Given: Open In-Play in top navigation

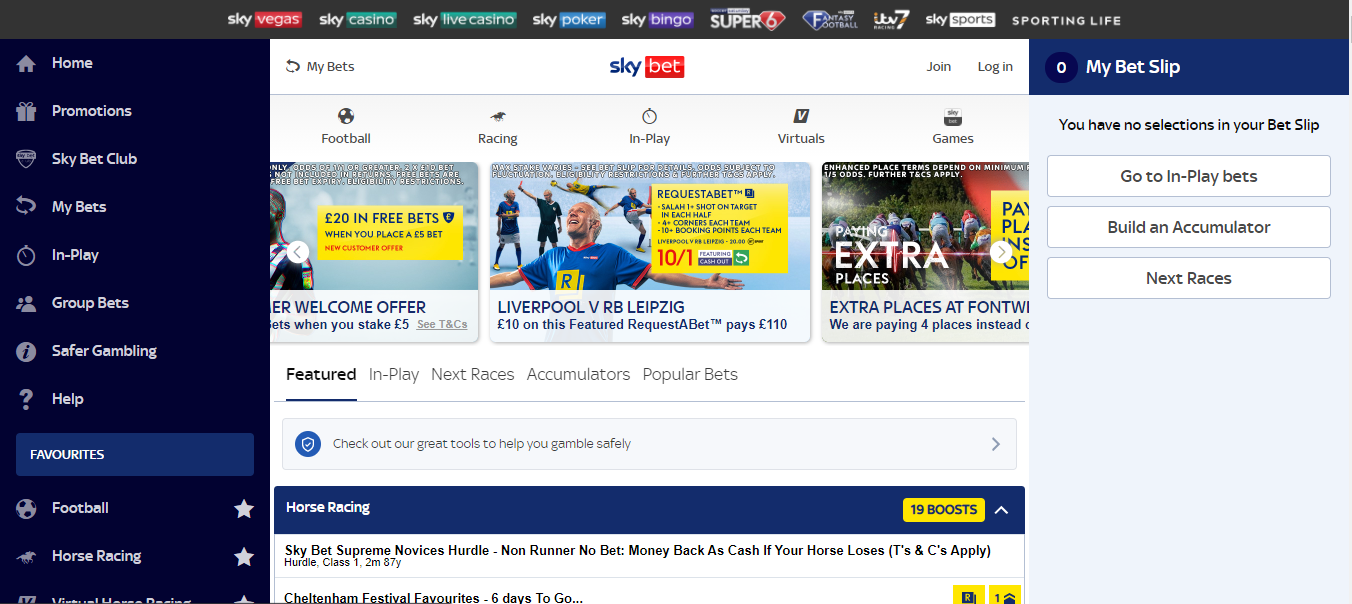Looking at the screenshot, I should pos(650,127).
